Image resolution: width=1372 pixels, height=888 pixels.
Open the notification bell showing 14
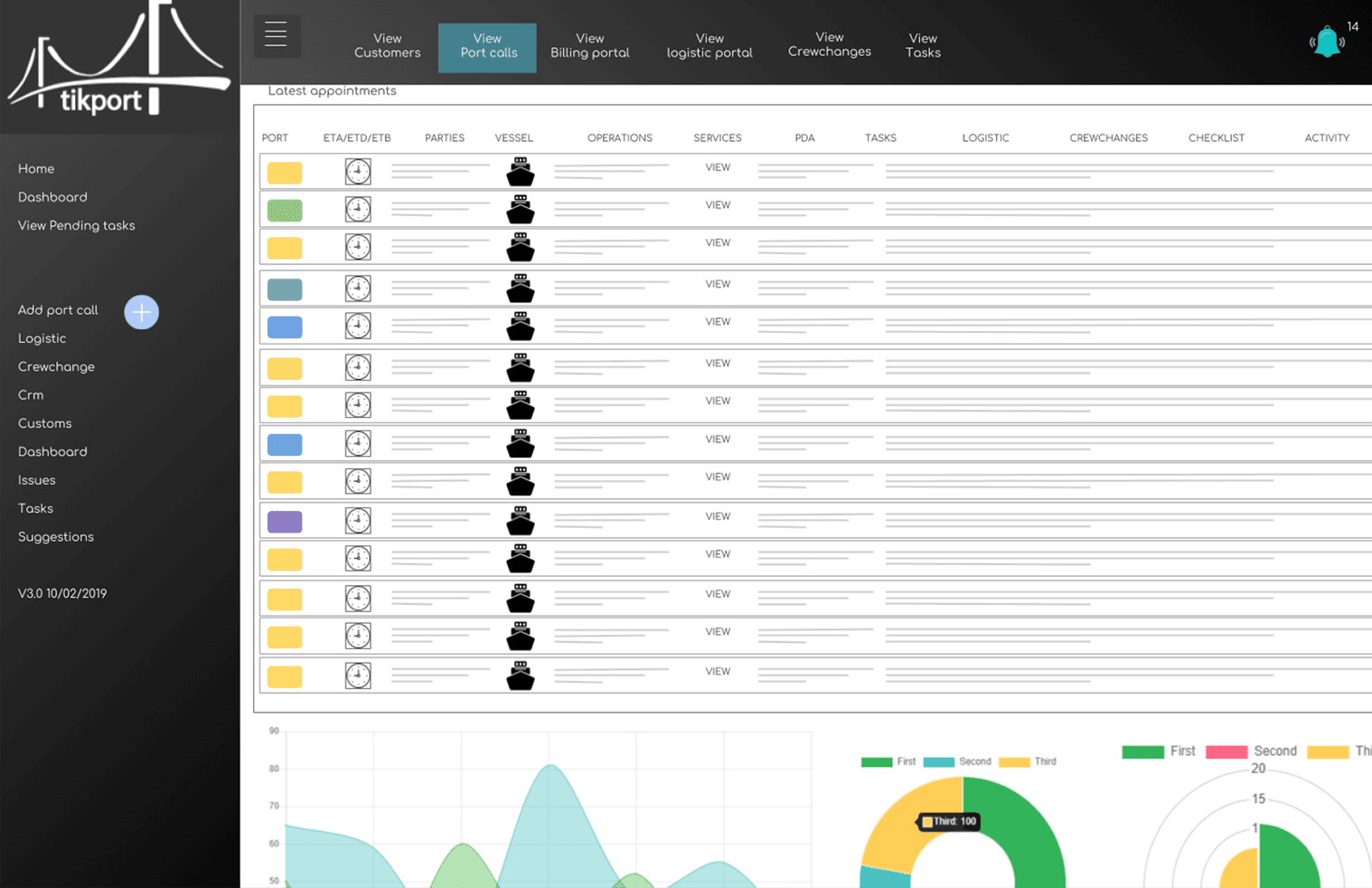coord(1327,42)
